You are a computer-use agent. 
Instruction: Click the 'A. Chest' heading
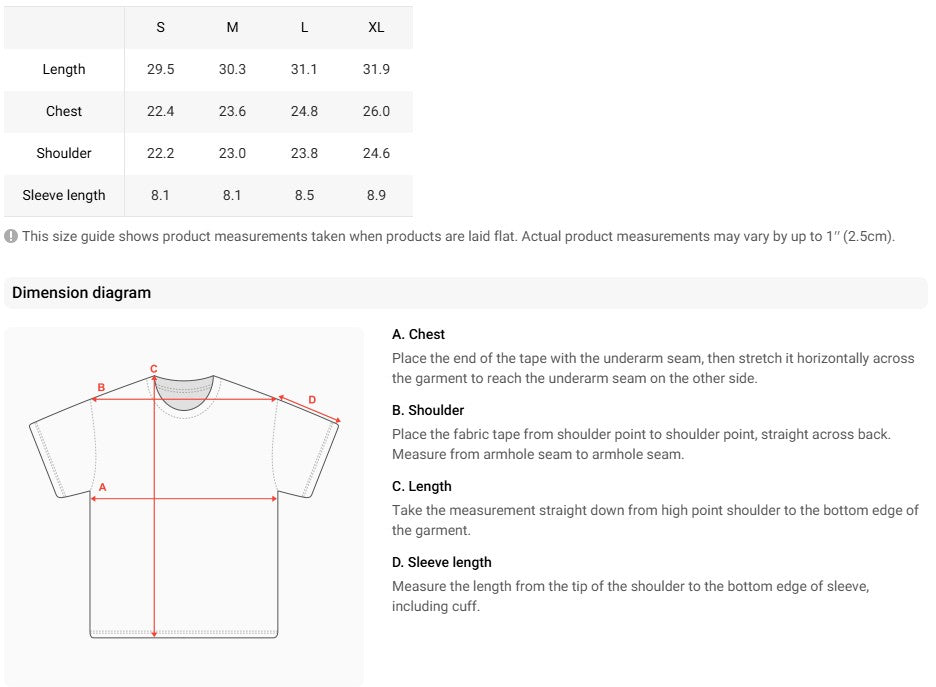tap(418, 334)
